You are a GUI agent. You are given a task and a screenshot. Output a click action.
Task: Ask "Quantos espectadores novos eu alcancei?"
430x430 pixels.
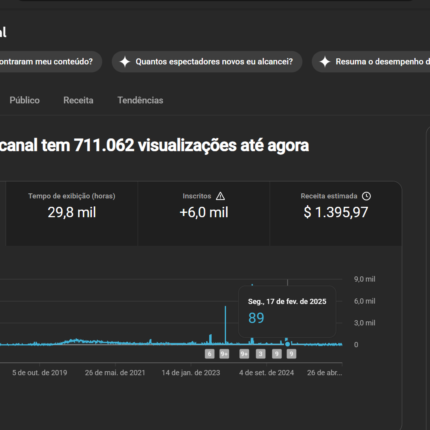(x=207, y=62)
